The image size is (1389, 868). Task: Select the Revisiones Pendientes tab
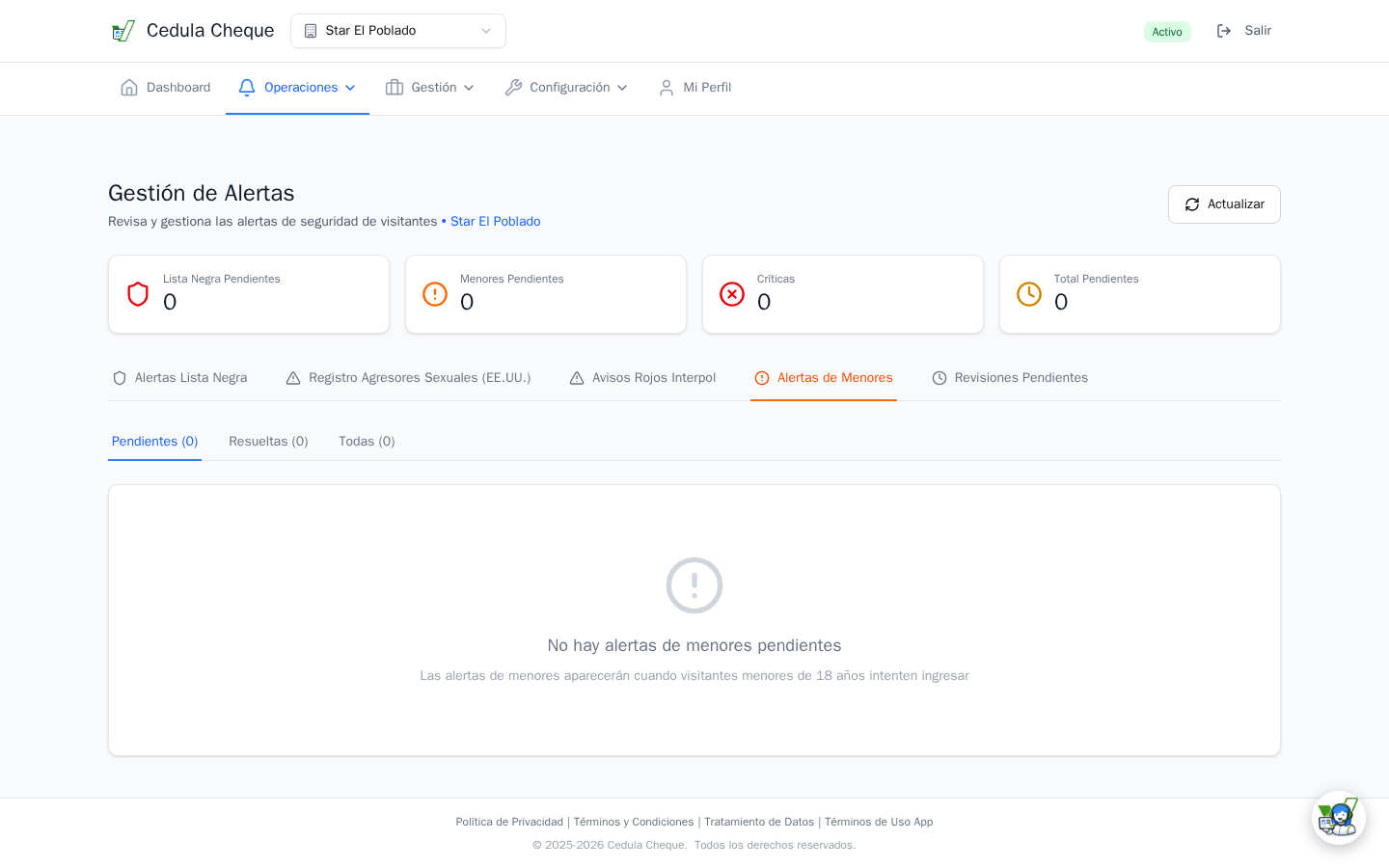pyautogui.click(x=1010, y=378)
